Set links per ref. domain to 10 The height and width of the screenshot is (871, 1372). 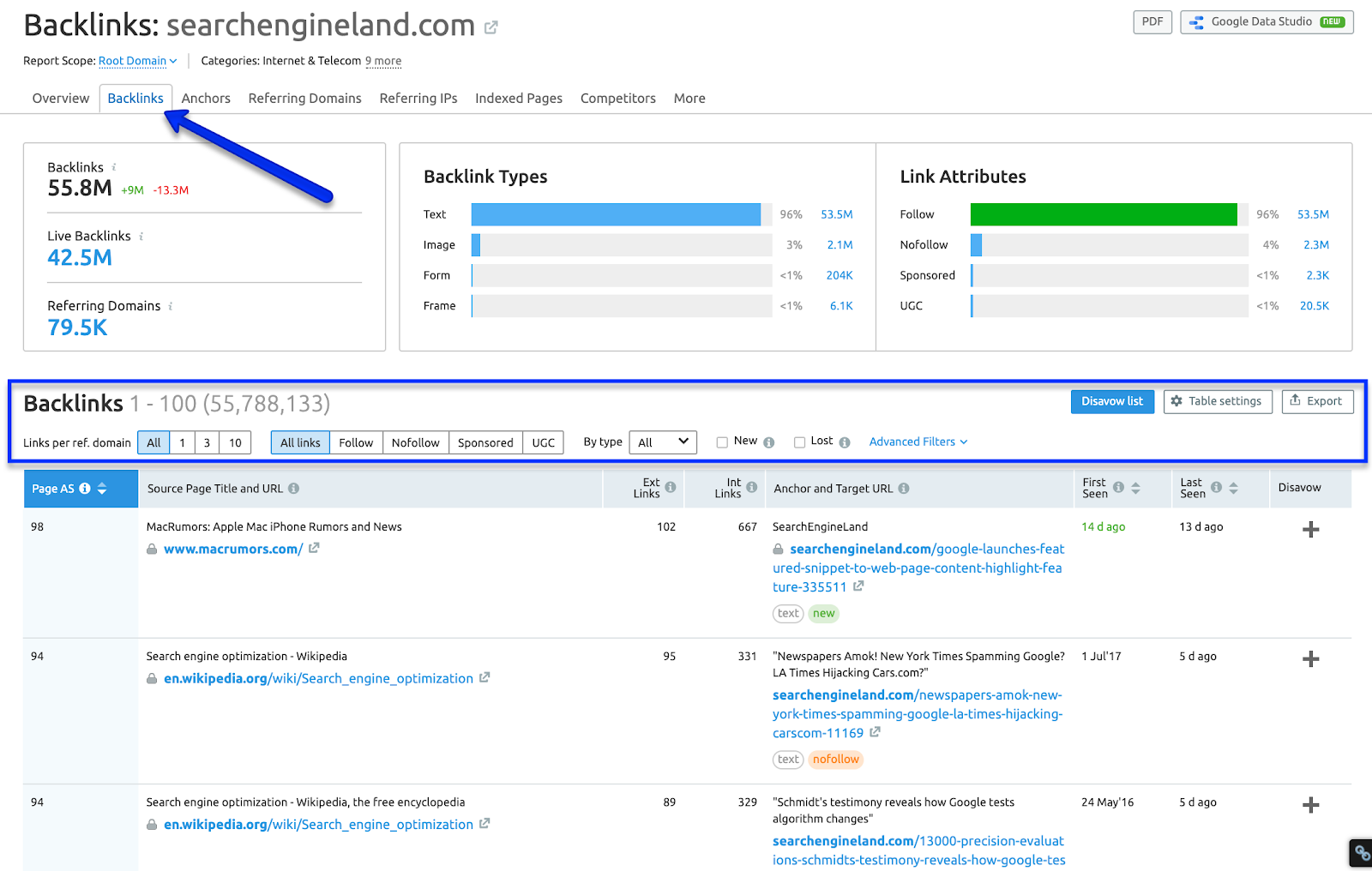tap(235, 442)
